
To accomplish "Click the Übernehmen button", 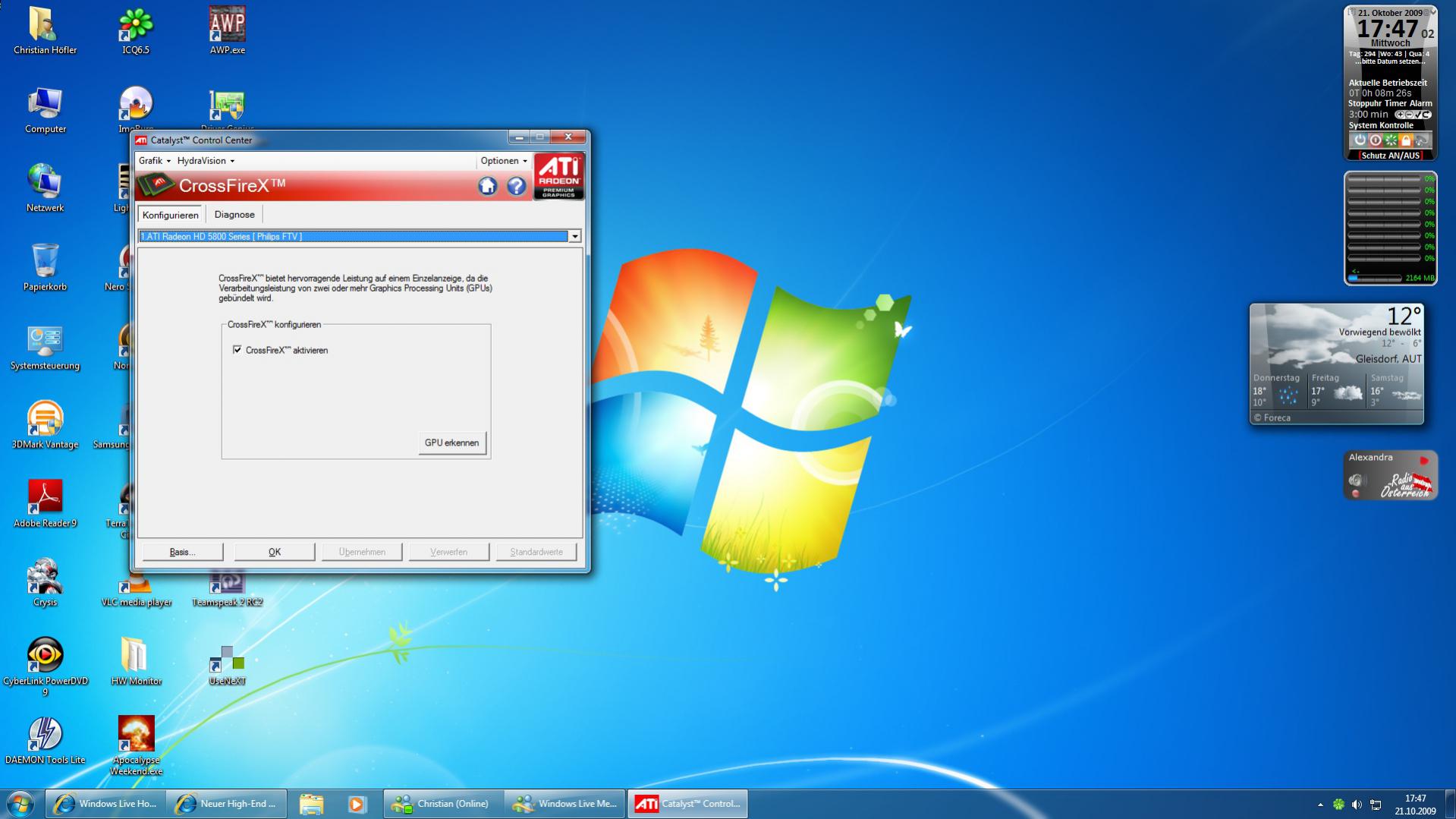I will click(x=362, y=552).
